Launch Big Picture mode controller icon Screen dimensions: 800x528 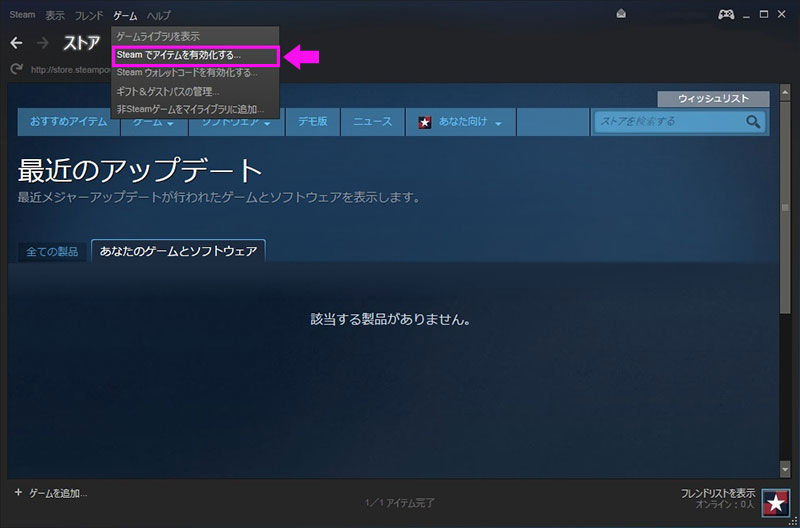point(726,15)
